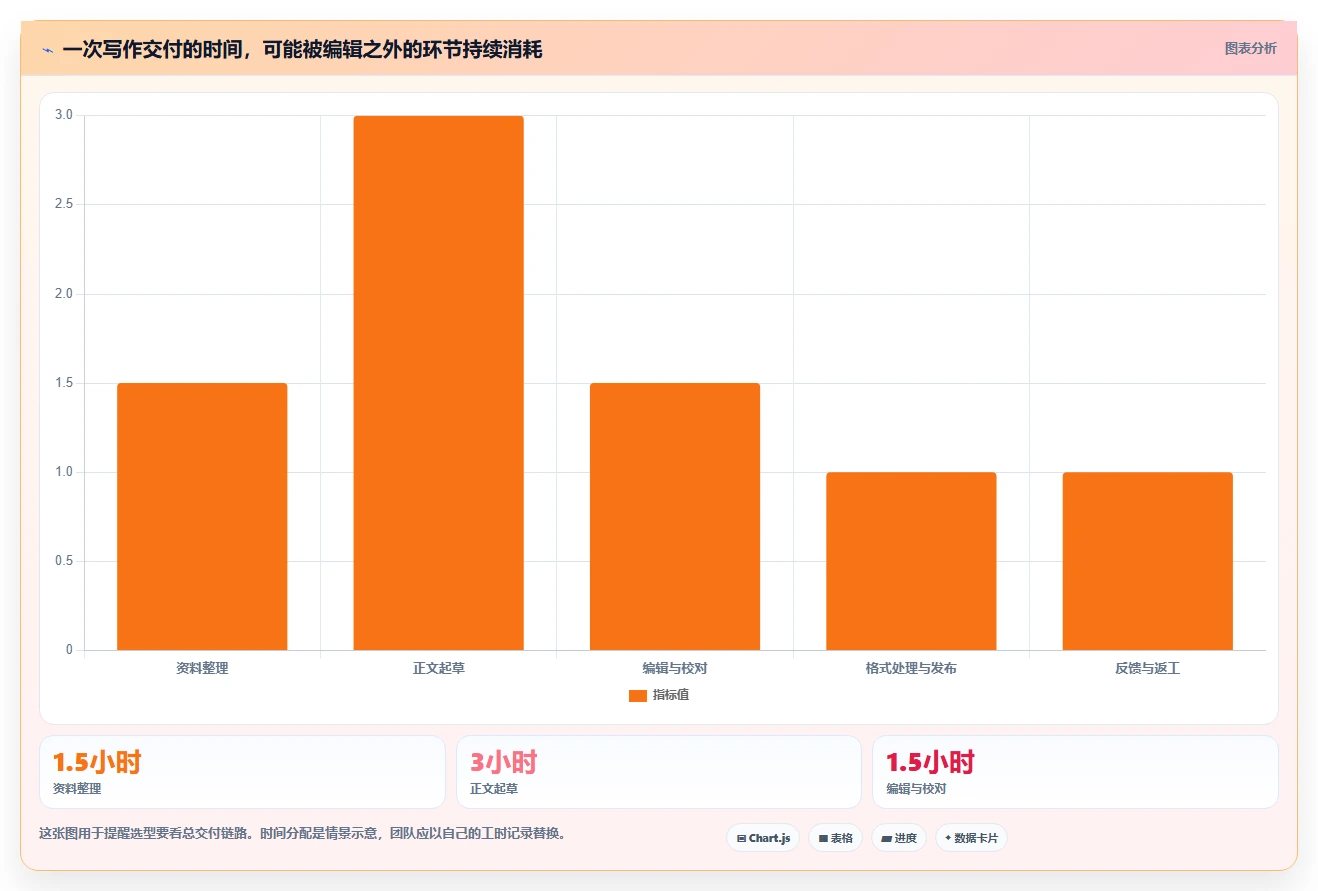Click the 反馈与返工 axis label

pyautogui.click(x=1147, y=668)
